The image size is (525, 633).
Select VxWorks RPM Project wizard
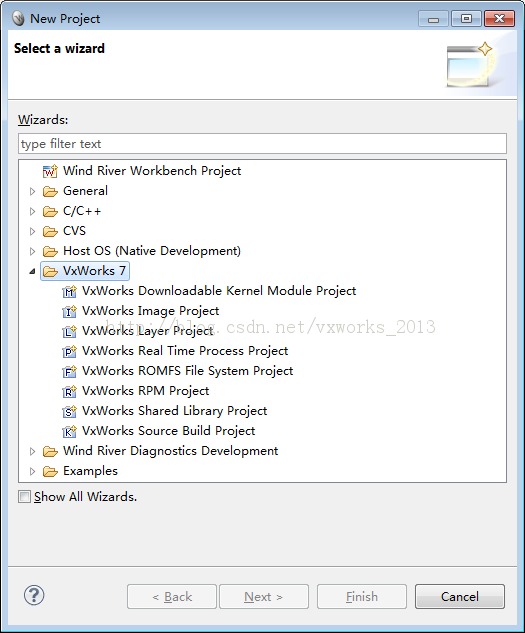145,391
